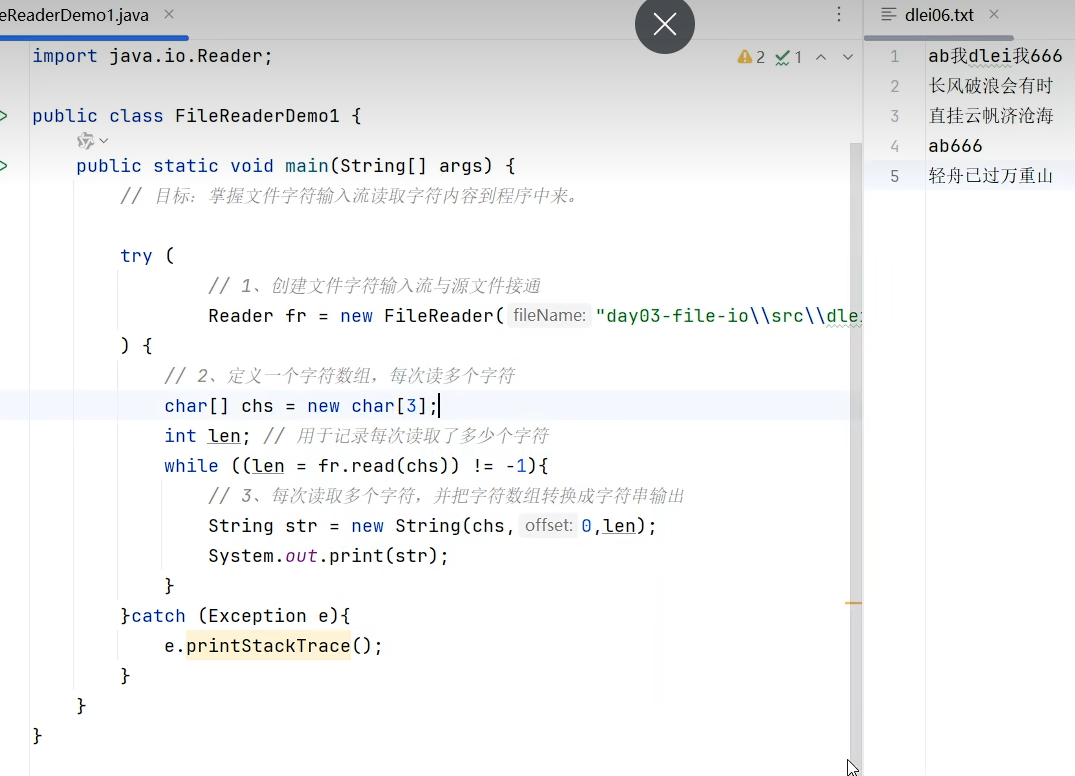Click line number 1 in dlei06.txt gutter
The height and width of the screenshot is (776, 1075).
click(895, 56)
